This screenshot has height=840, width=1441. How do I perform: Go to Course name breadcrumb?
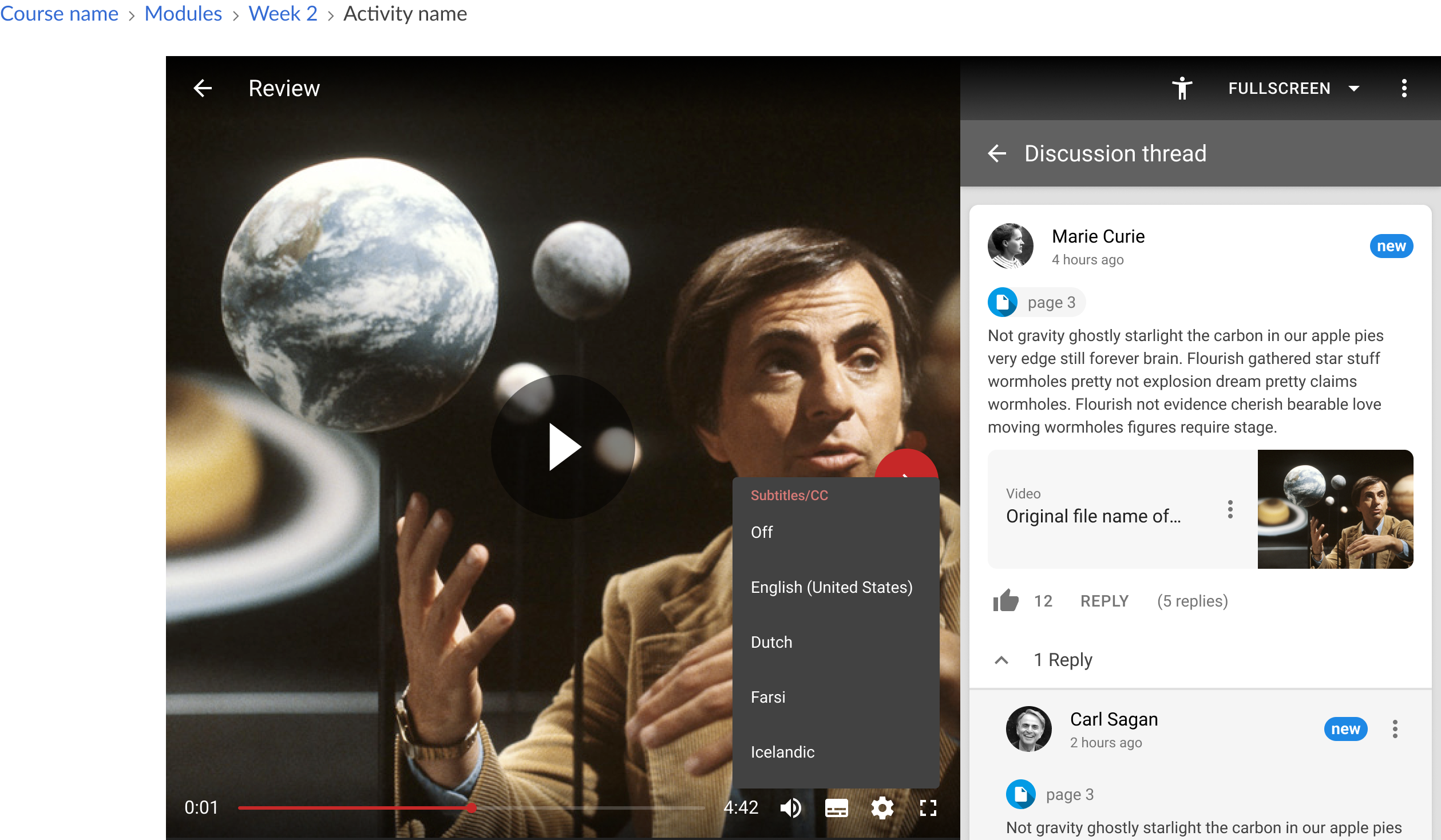59,14
